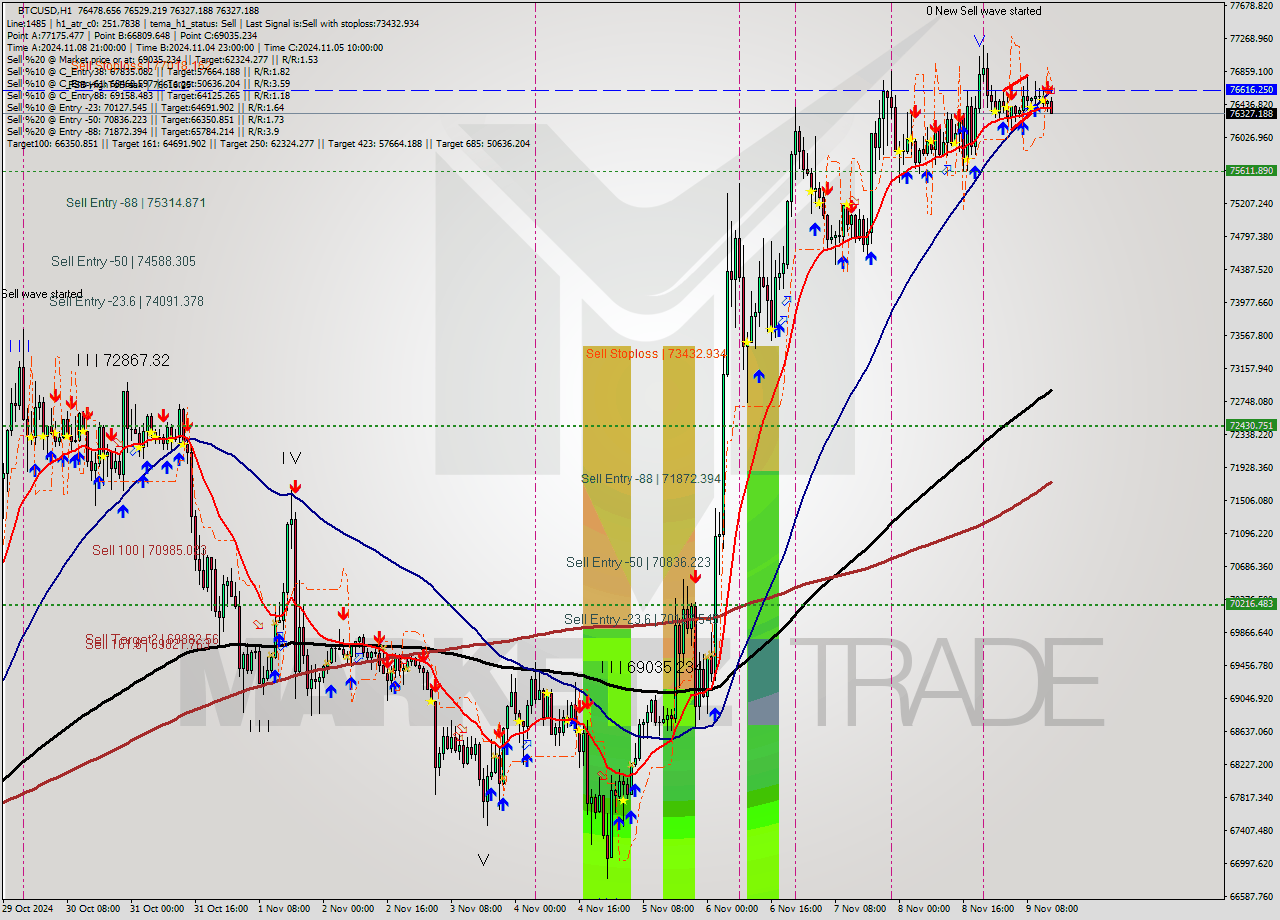Select the current price tag 76327.188
Viewport: 1280px width, 920px height.
pos(1251,113)
